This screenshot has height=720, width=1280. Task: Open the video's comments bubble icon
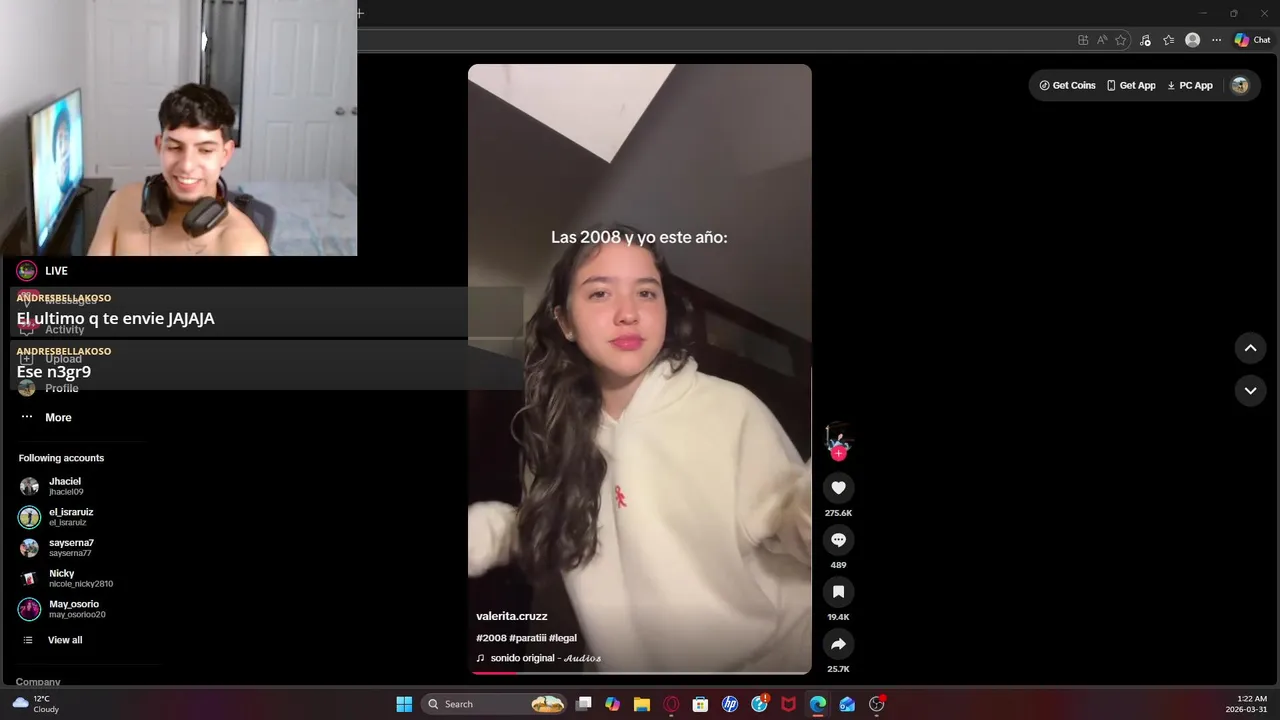click(x=838, y=540)
